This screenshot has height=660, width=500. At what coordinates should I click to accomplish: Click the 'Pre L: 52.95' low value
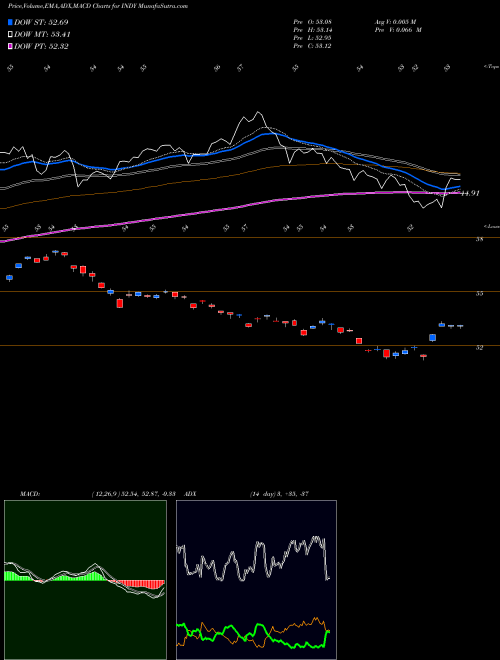click(313, 38)
